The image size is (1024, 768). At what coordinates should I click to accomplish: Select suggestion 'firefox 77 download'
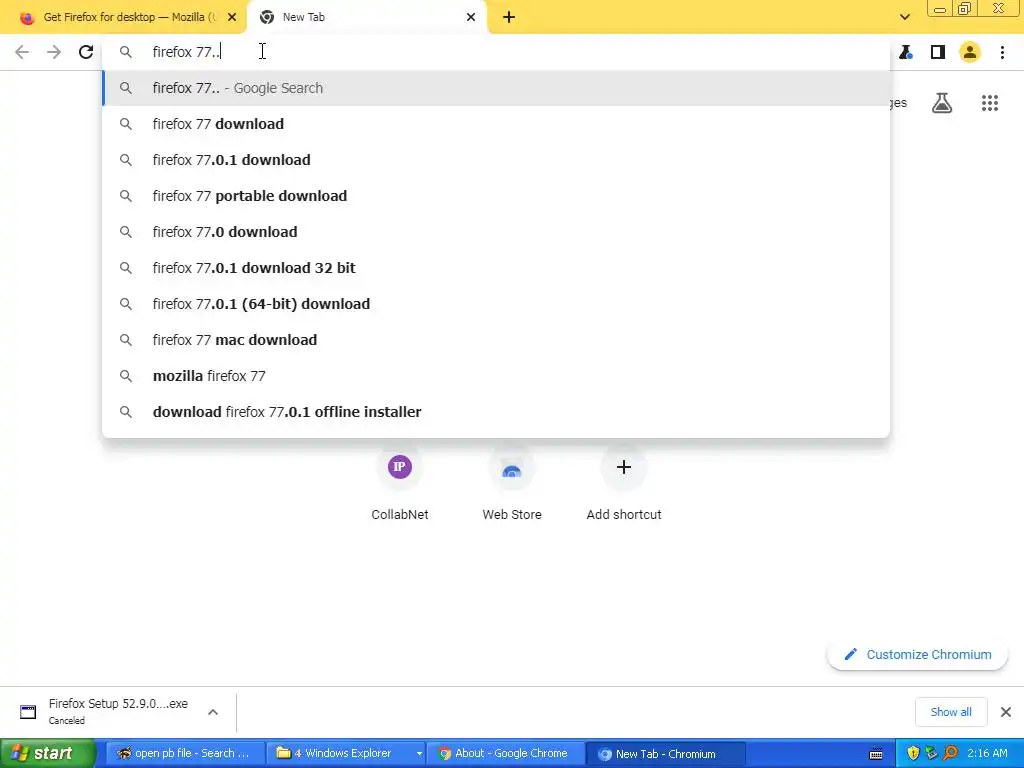[x=496, y=124]
